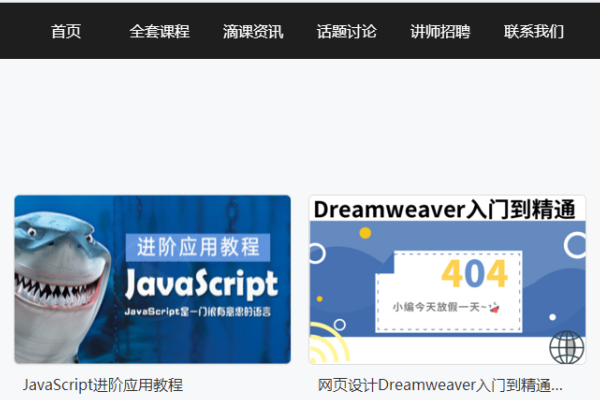Click 联系我们 in the navigation bar

(534, 31)
